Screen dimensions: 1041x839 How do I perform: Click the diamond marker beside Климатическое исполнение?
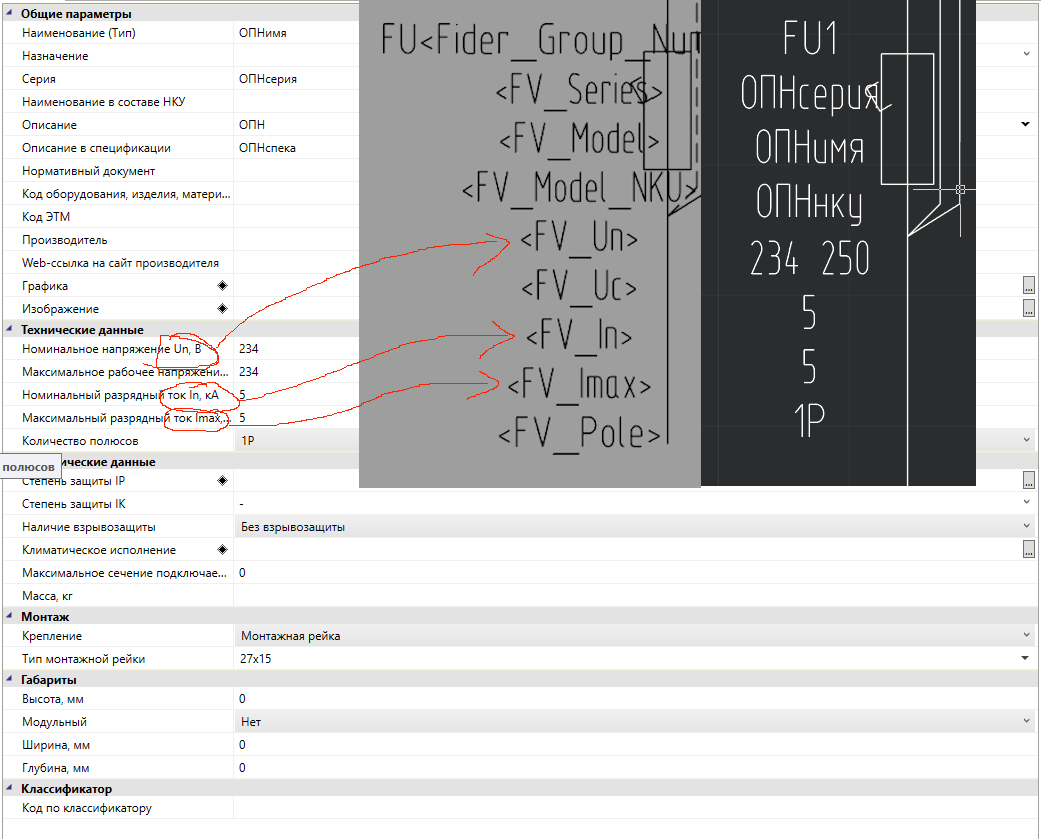pyautogui.click(x=222, y=550)
